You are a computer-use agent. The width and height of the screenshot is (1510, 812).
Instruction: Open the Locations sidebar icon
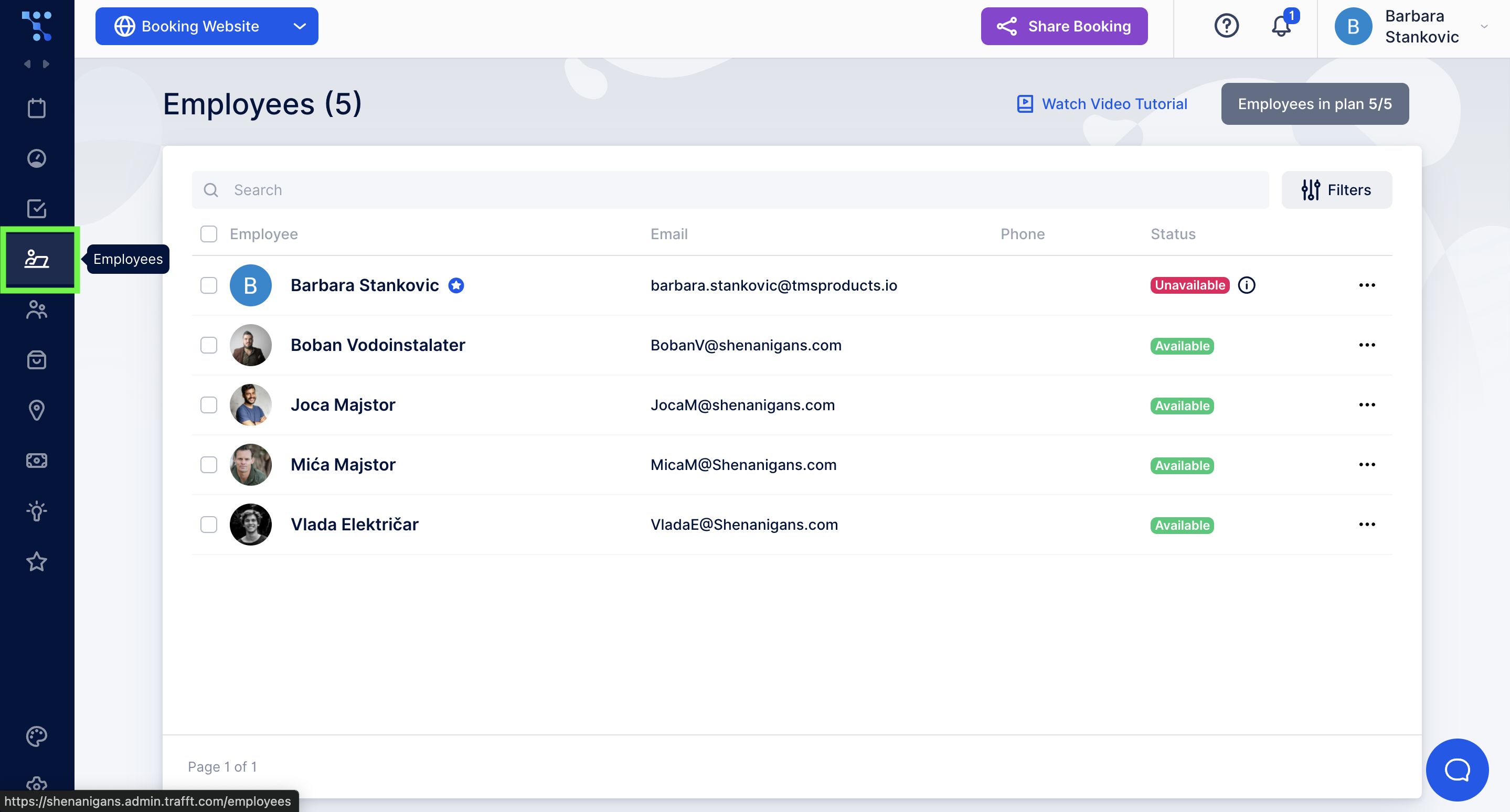point(37,410)
